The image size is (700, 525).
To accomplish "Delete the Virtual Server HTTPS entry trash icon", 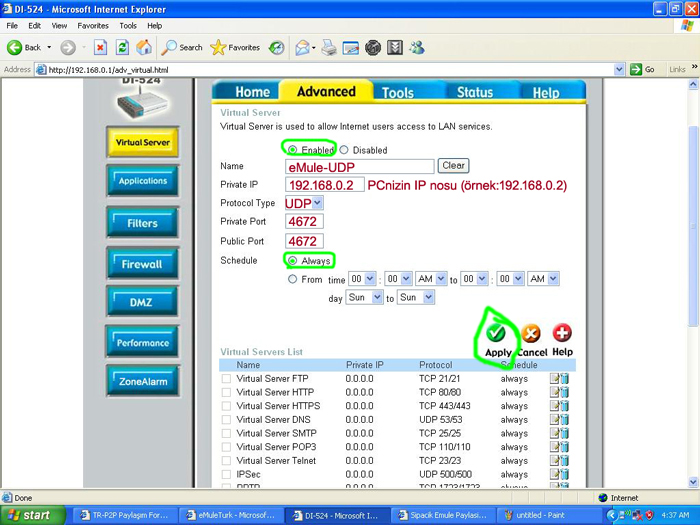I will point(564,406).
